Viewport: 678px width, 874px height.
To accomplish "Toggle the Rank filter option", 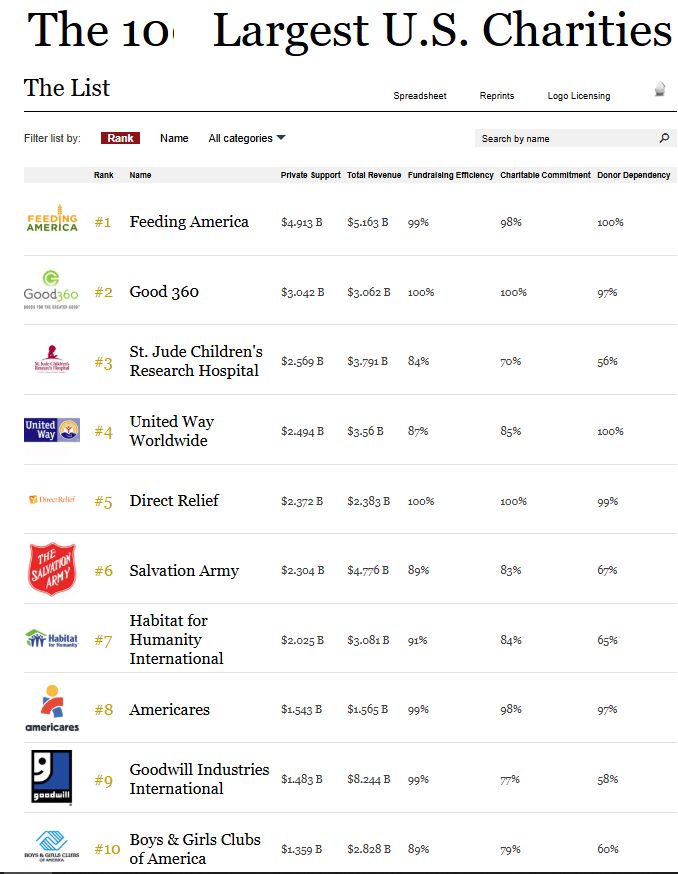I will 120,139.
